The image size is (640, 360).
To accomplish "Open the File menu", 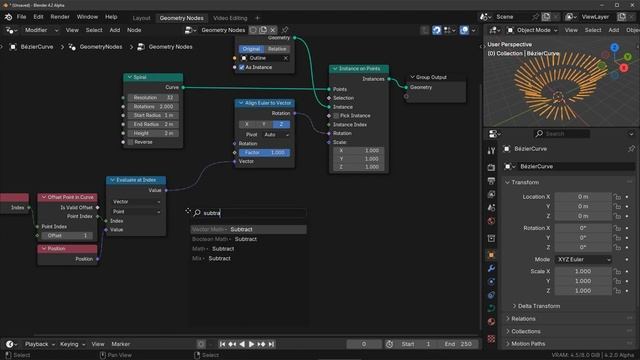I will pos(21,17).
